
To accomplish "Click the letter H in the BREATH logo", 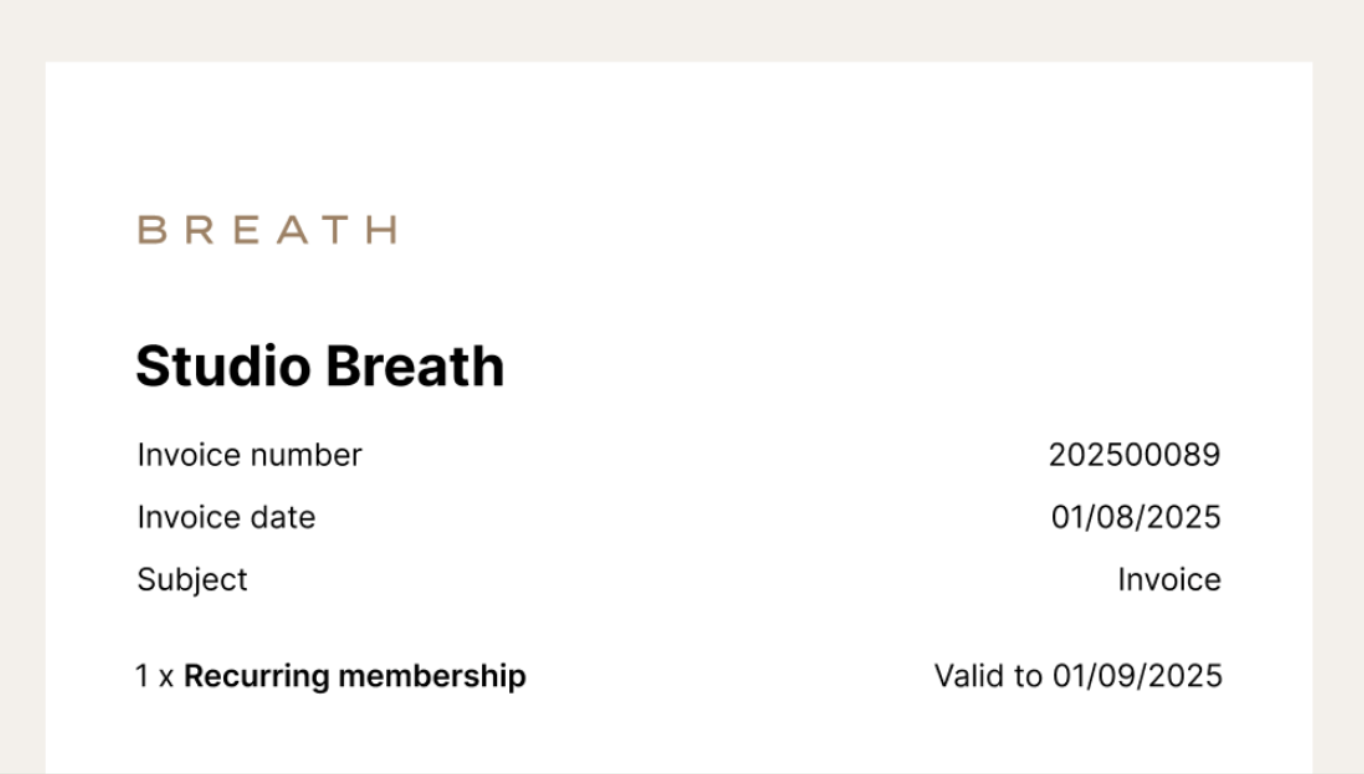I will click(382, 230).
